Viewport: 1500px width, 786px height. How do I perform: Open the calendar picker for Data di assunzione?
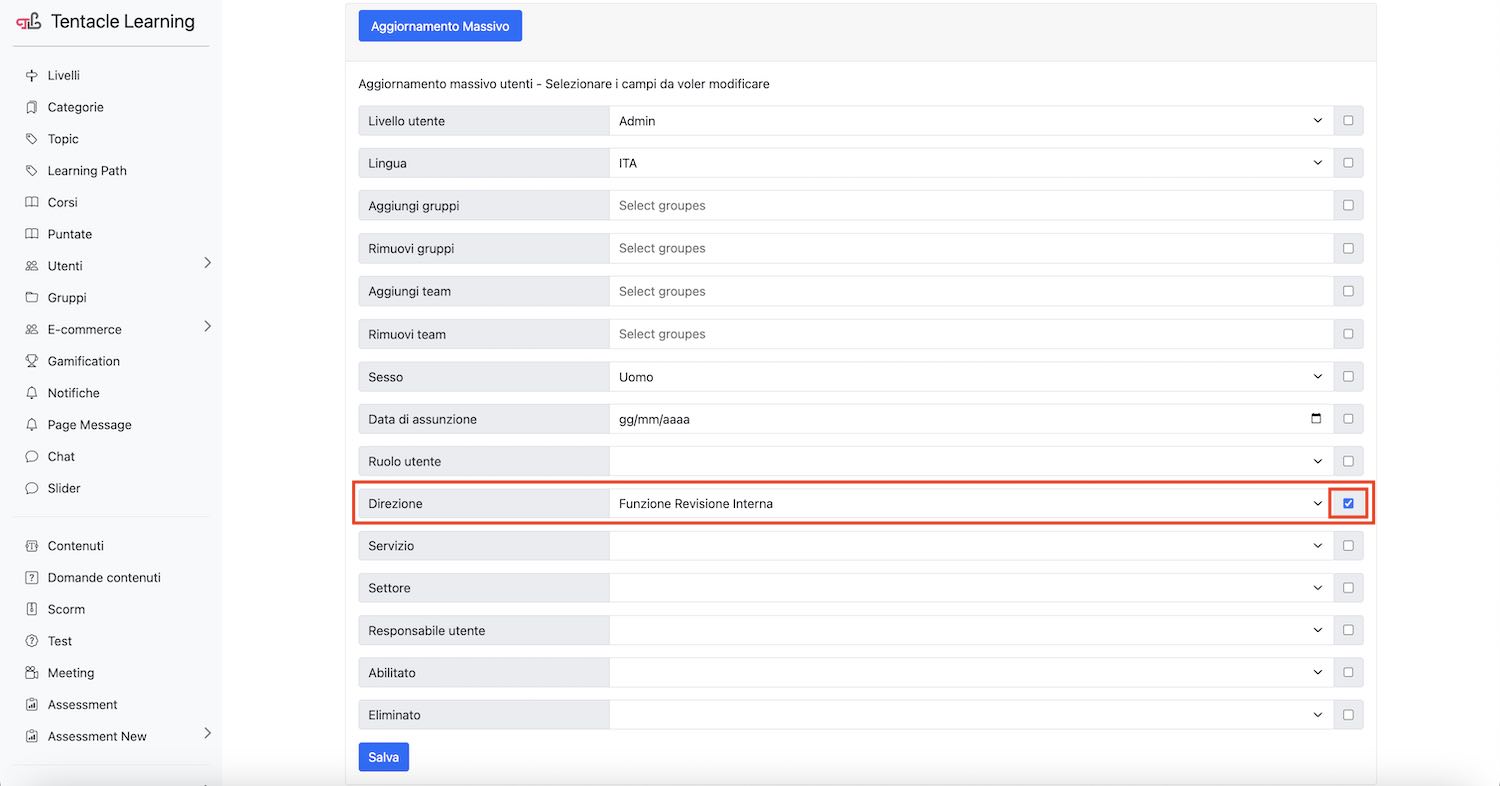point(1316,419)
